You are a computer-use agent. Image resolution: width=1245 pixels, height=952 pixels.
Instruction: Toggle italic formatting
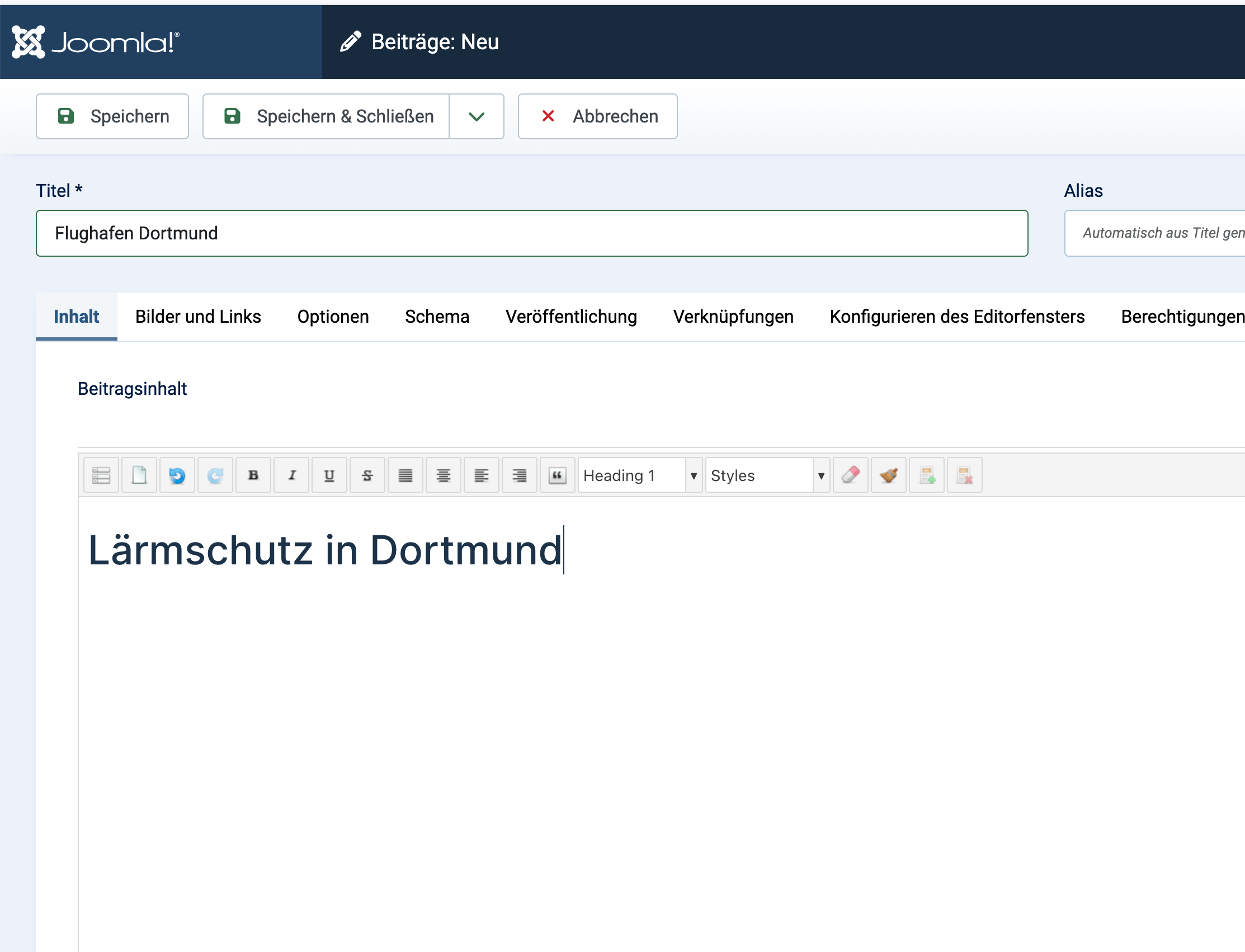tap(291, 475)
